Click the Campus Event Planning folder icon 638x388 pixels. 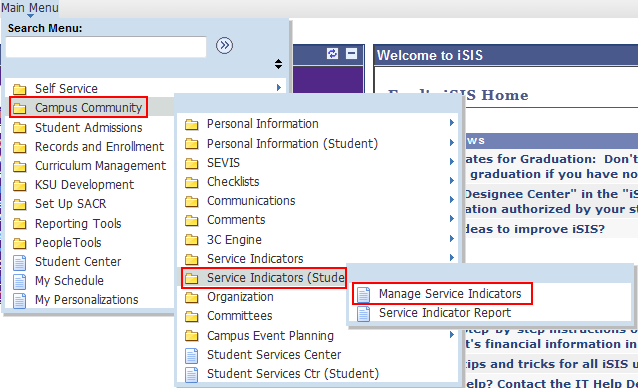[x=192, y=336]
